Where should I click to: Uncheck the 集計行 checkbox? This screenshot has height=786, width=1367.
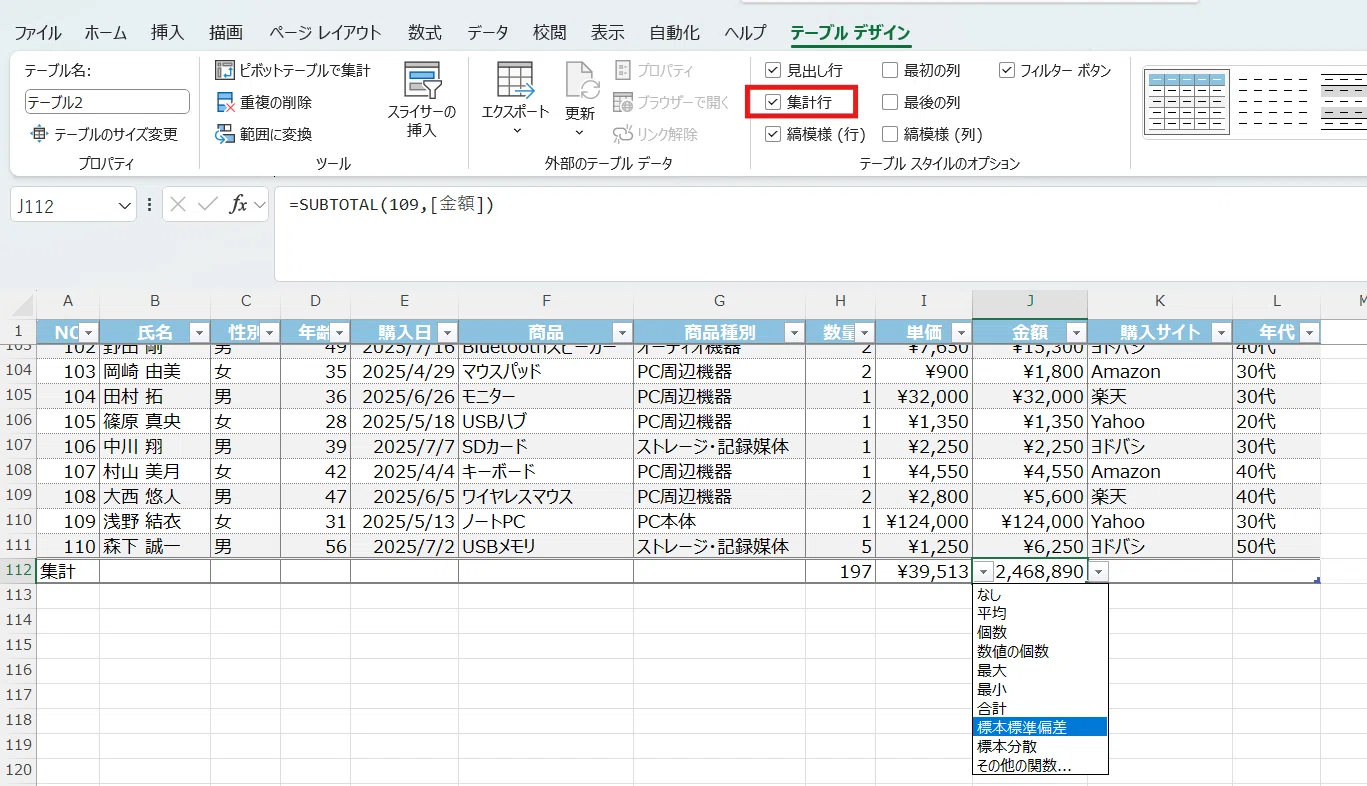click(x=772, y=102)
